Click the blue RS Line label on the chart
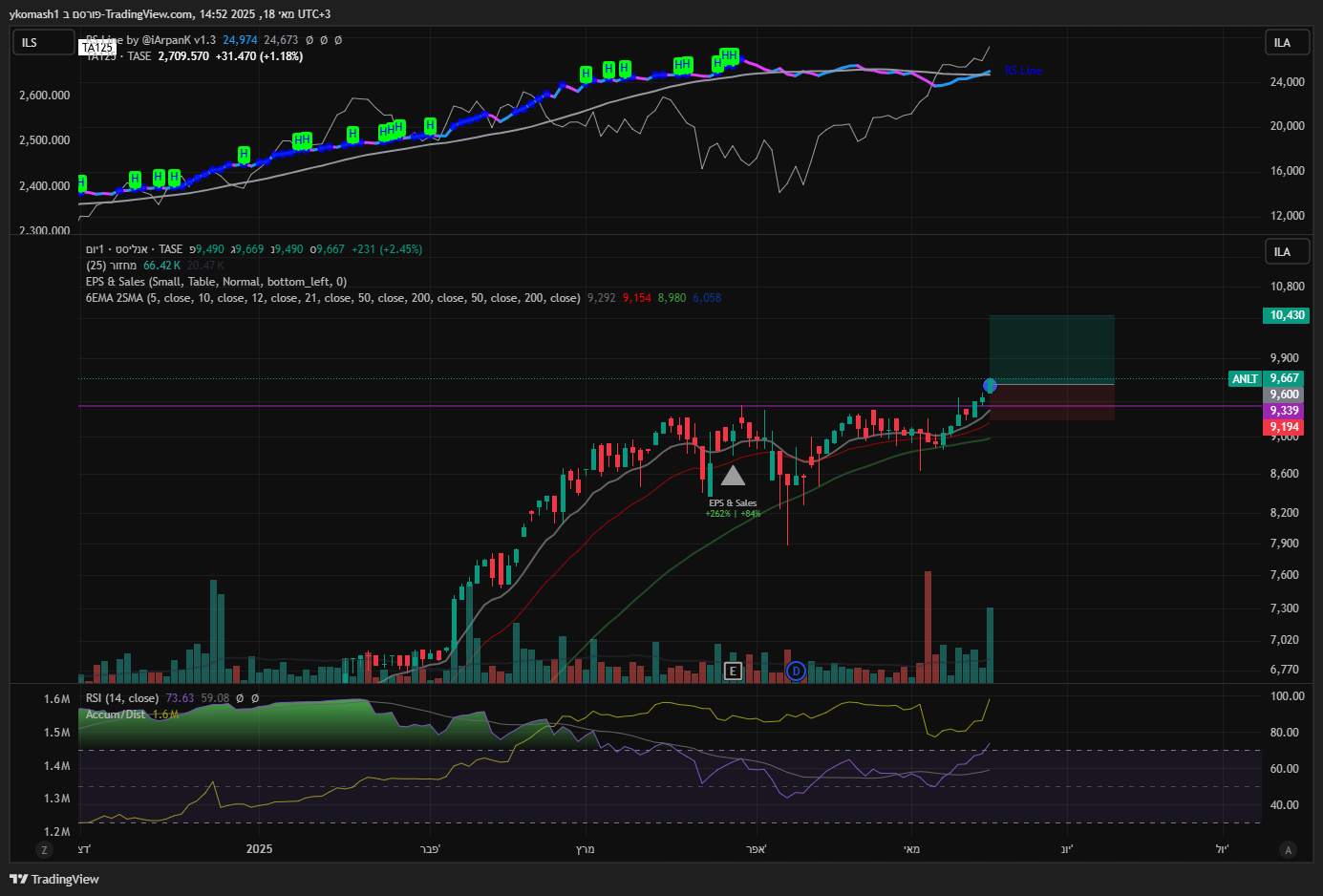This screenshot has height=896, width=1323. point(1023,71)
